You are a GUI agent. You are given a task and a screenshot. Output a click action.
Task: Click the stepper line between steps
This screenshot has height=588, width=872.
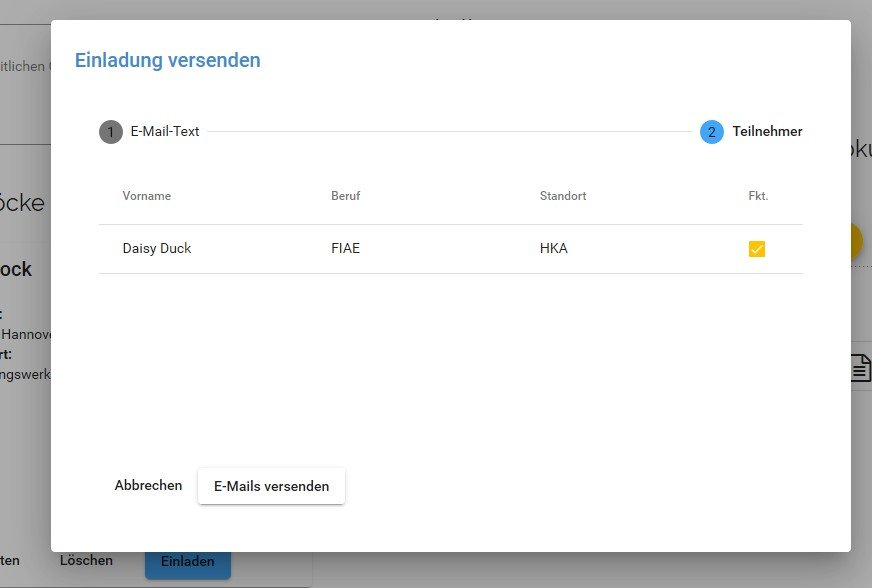[450, 132]
